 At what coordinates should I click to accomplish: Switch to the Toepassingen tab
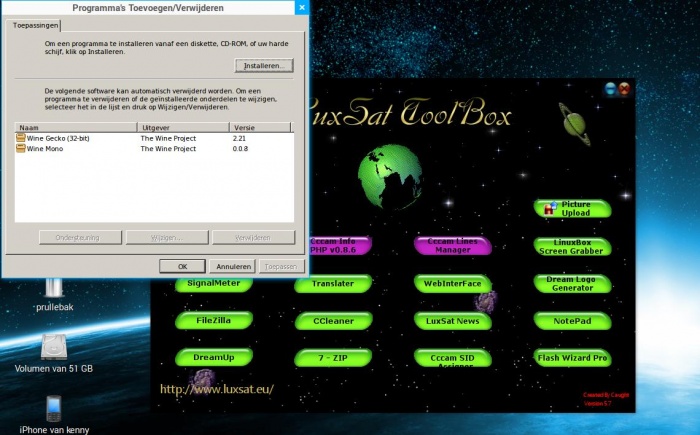35,25
